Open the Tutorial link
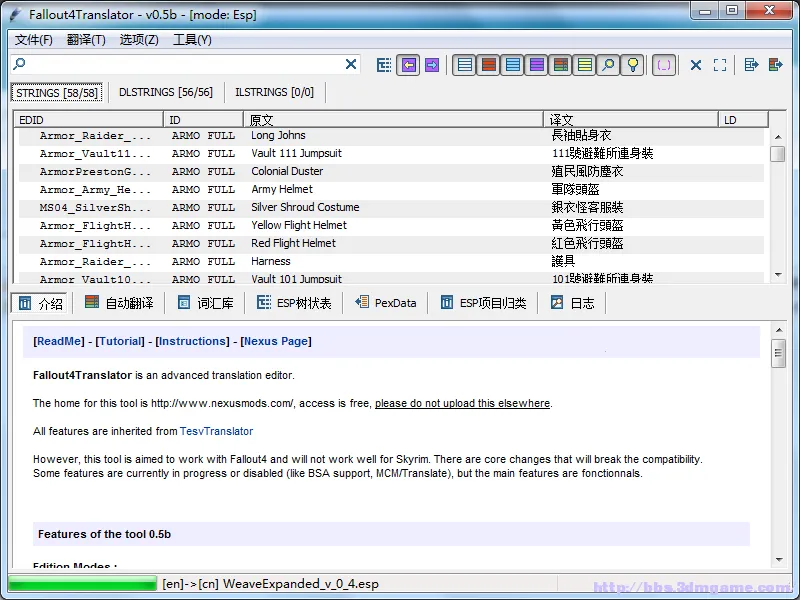The image size is (800, 600). tap(120, 341)
